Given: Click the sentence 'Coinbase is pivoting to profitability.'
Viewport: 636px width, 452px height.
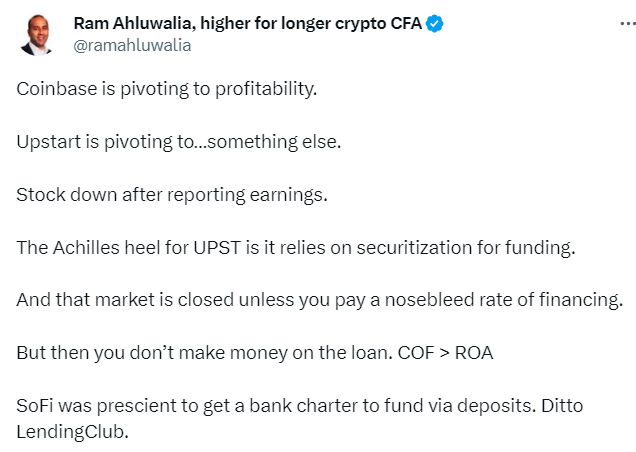Looking at the screenshot, I should click(x=166, y=89).
